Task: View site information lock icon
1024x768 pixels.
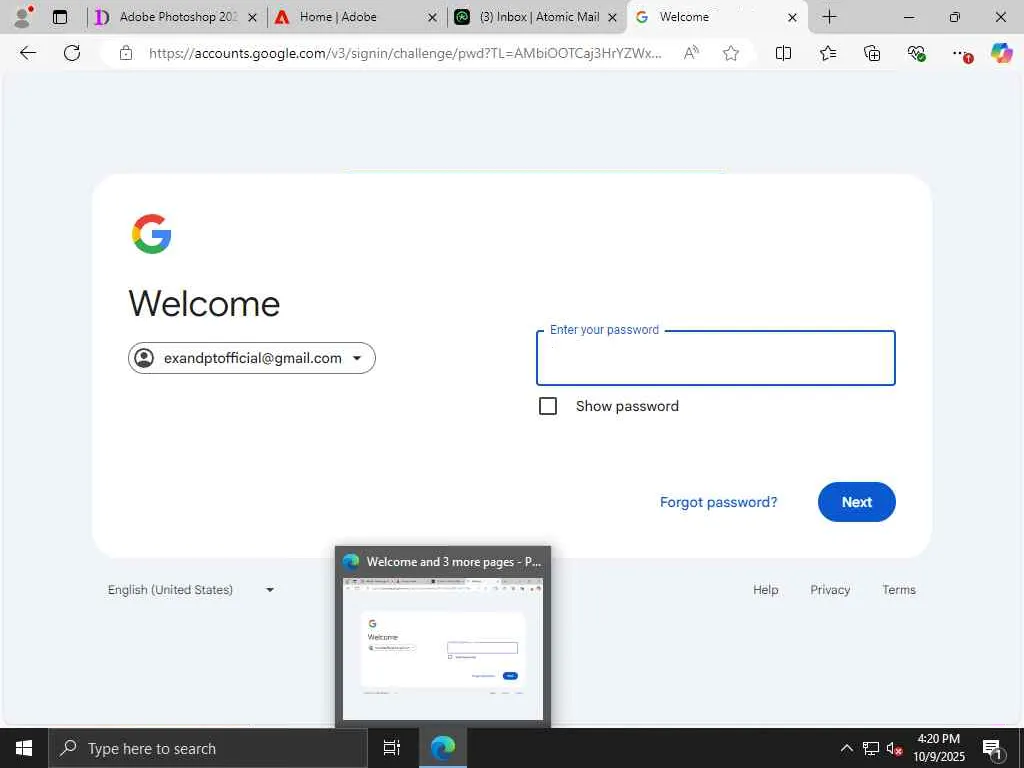Action: (126, 54)
